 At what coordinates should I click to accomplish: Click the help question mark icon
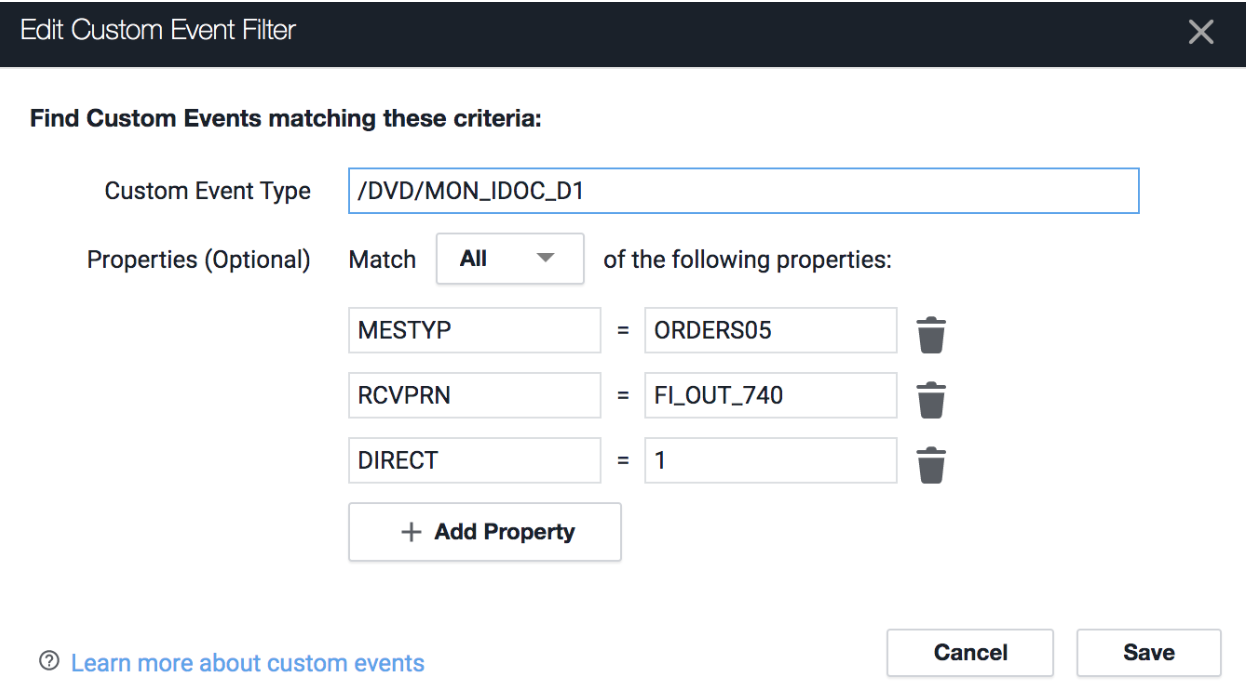click(47, 662)
